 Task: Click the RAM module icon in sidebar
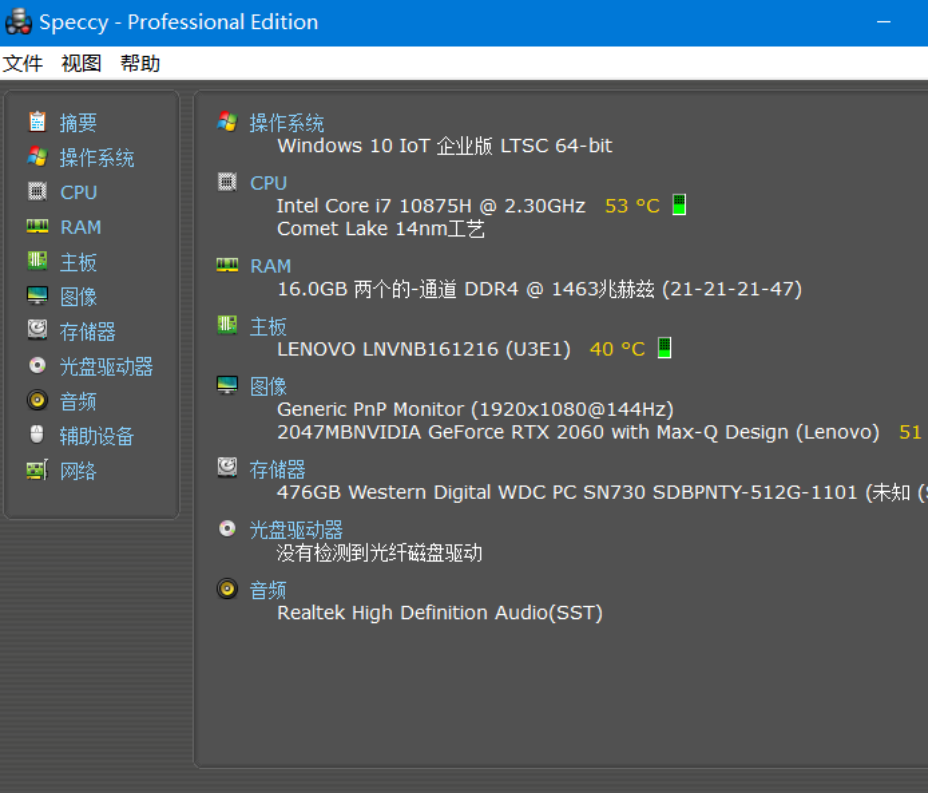coord(37,227)
